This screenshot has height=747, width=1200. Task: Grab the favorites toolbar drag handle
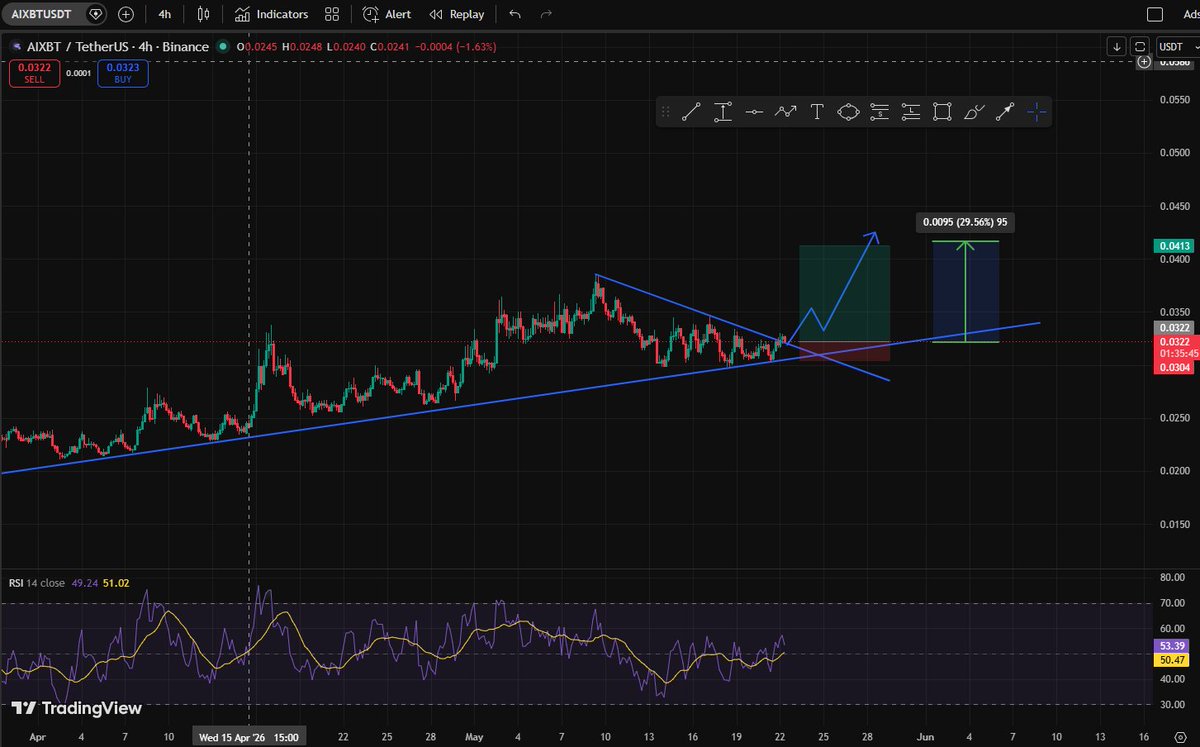pos(666,112)
